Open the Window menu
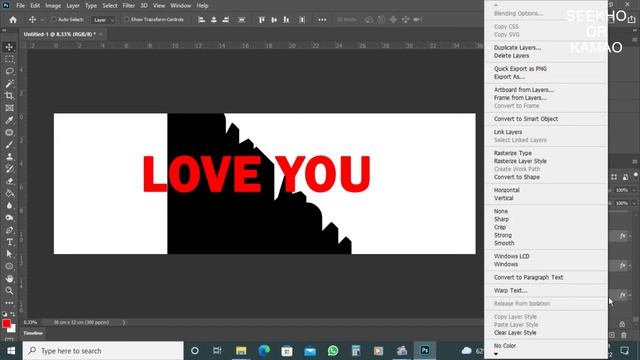 click(180, 6)
